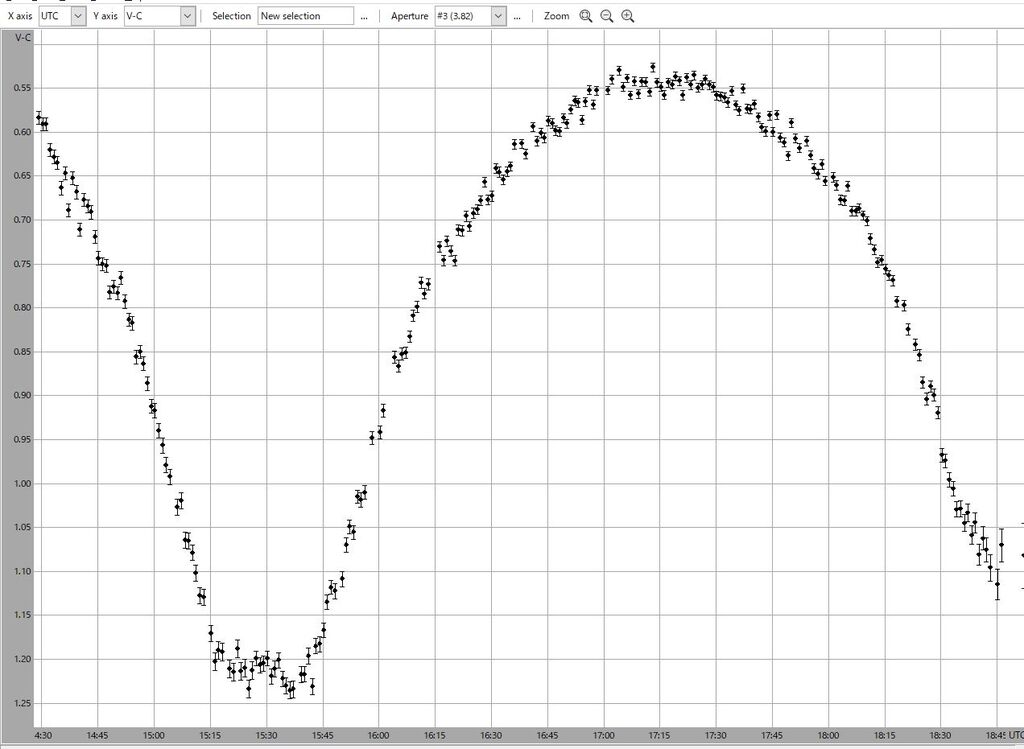
Task: Click the New selection field
Action: pyautogui.click(x=306, y=16)
